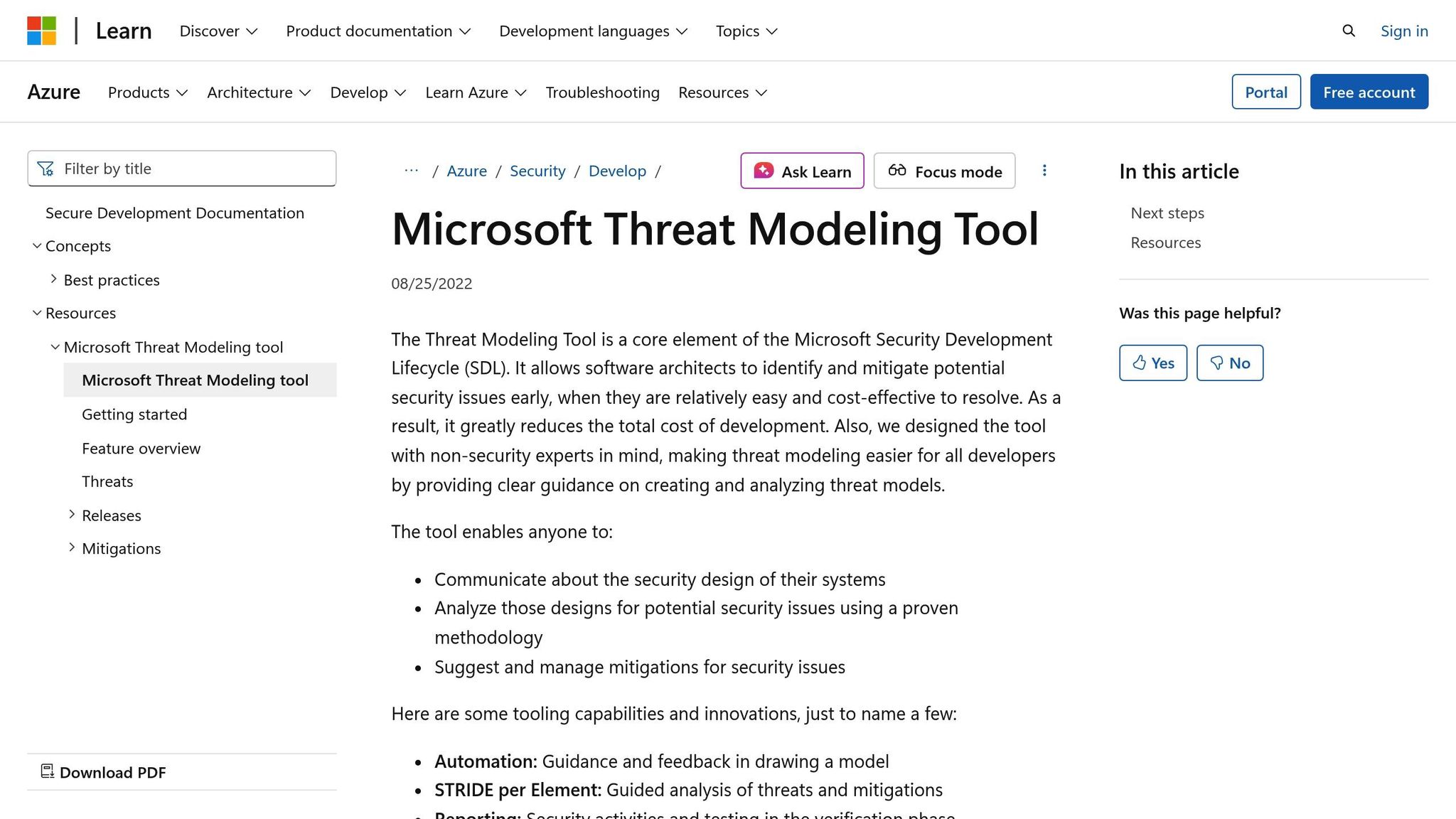Jump to the Resources section of the article
This screenshot has height=819, width=1456.
[1166, 242]
